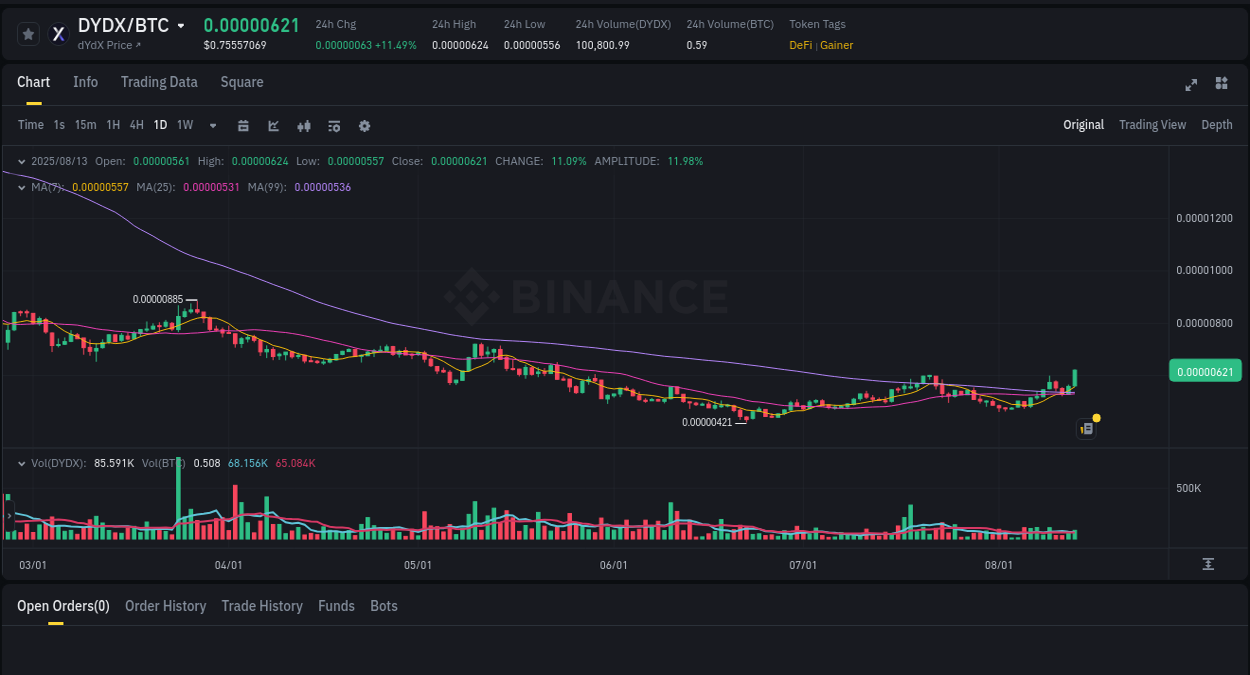This screenshot has height=675, width=1250.
Task: Collapse the OHLC info row chevron
Action: [21, 160]
